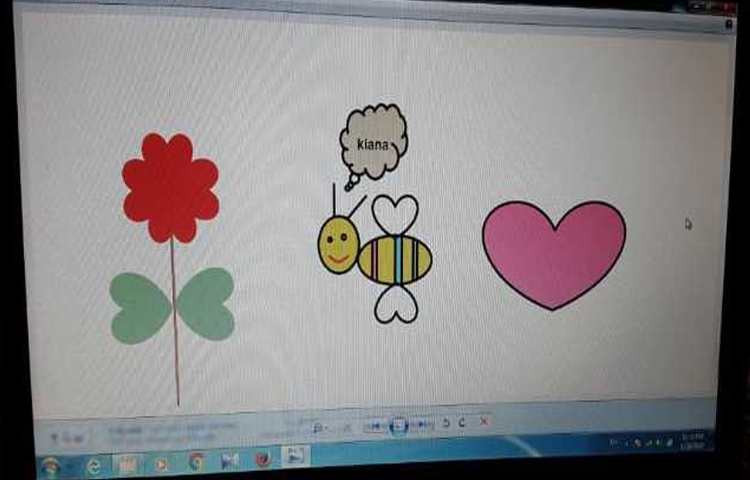Viewport: 750px width, 480px height.
Task: Go to the previous picture
Action: coord(375,425)
